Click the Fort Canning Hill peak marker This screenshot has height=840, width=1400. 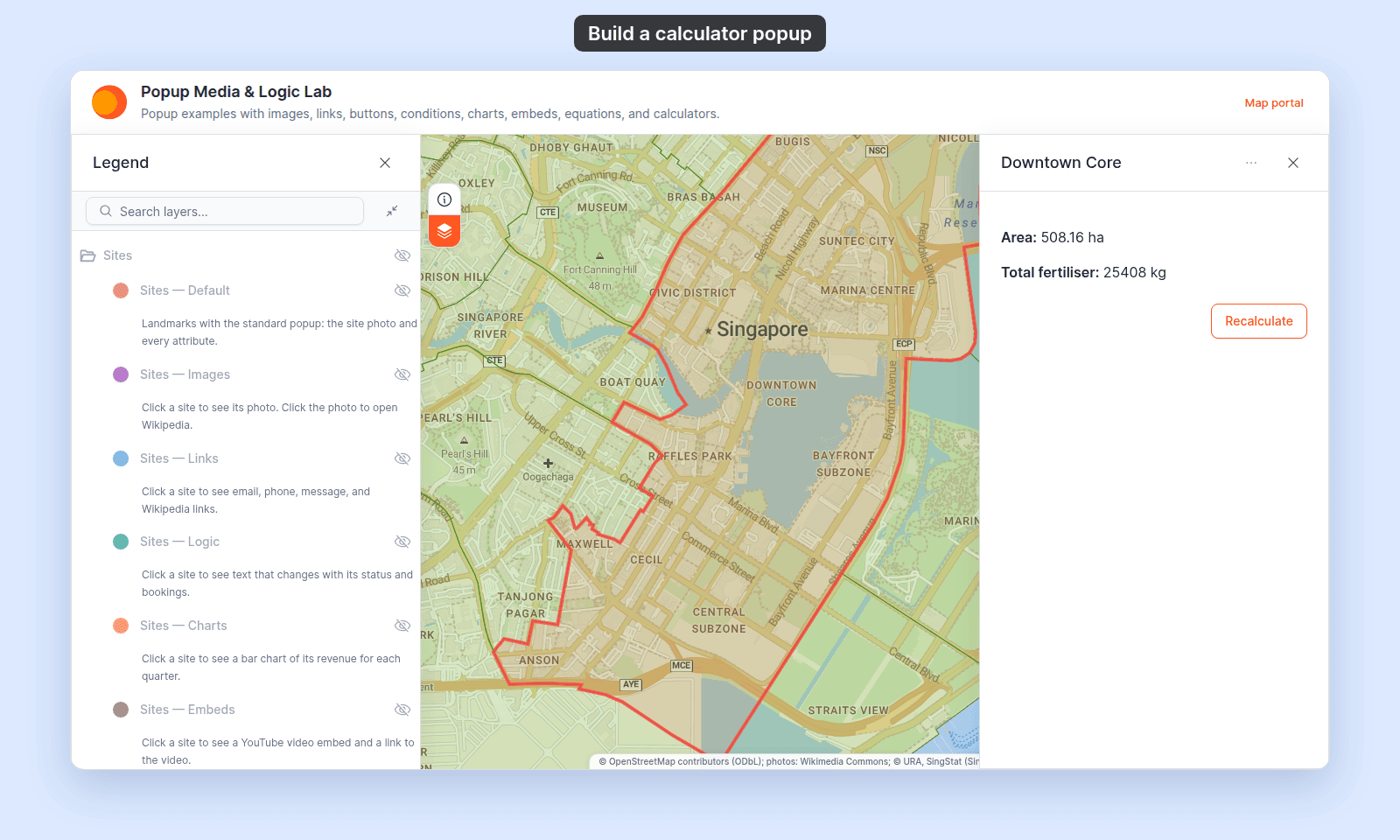click(x=600, y=256)
